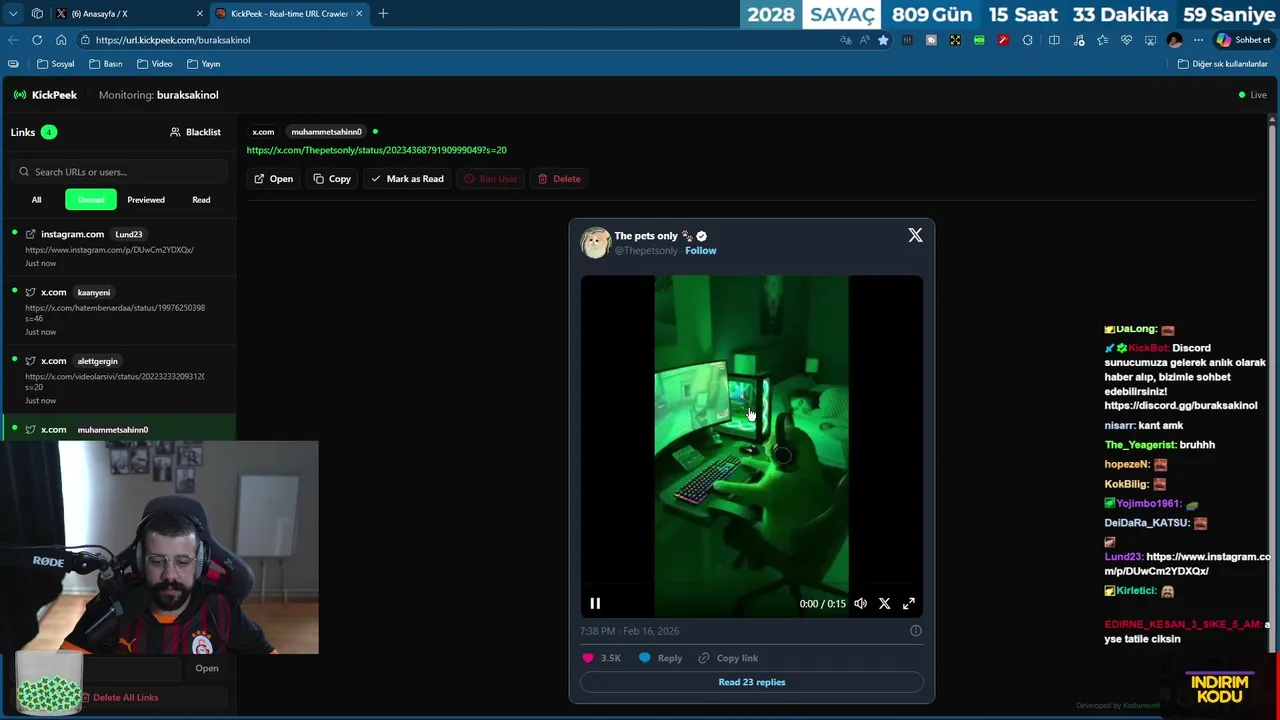Toggle the split screen icon
Screen dimensions: 1280x720
(x=1054, y=40)
